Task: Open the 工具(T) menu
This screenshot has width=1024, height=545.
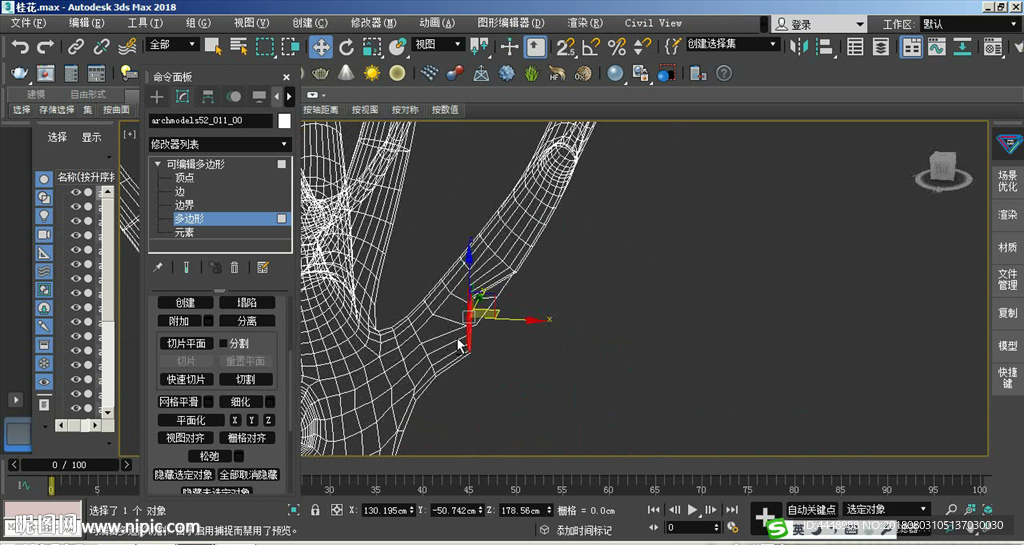Action: tap(145, 23)
